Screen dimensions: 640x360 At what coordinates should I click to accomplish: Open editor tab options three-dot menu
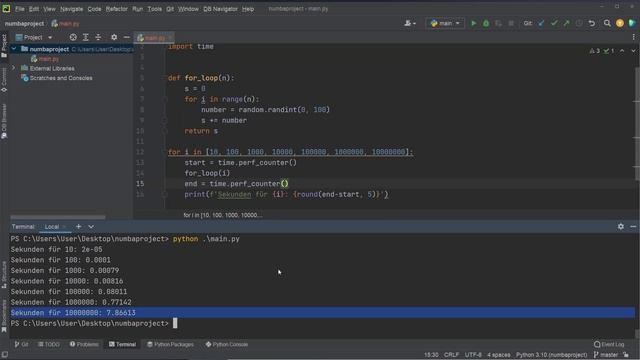coord(633,37)
